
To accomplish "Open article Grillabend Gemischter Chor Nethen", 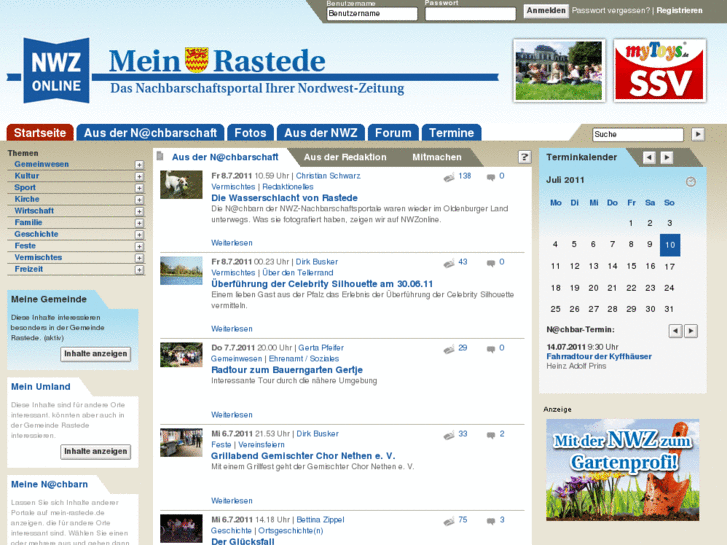I will coord(303,456).
